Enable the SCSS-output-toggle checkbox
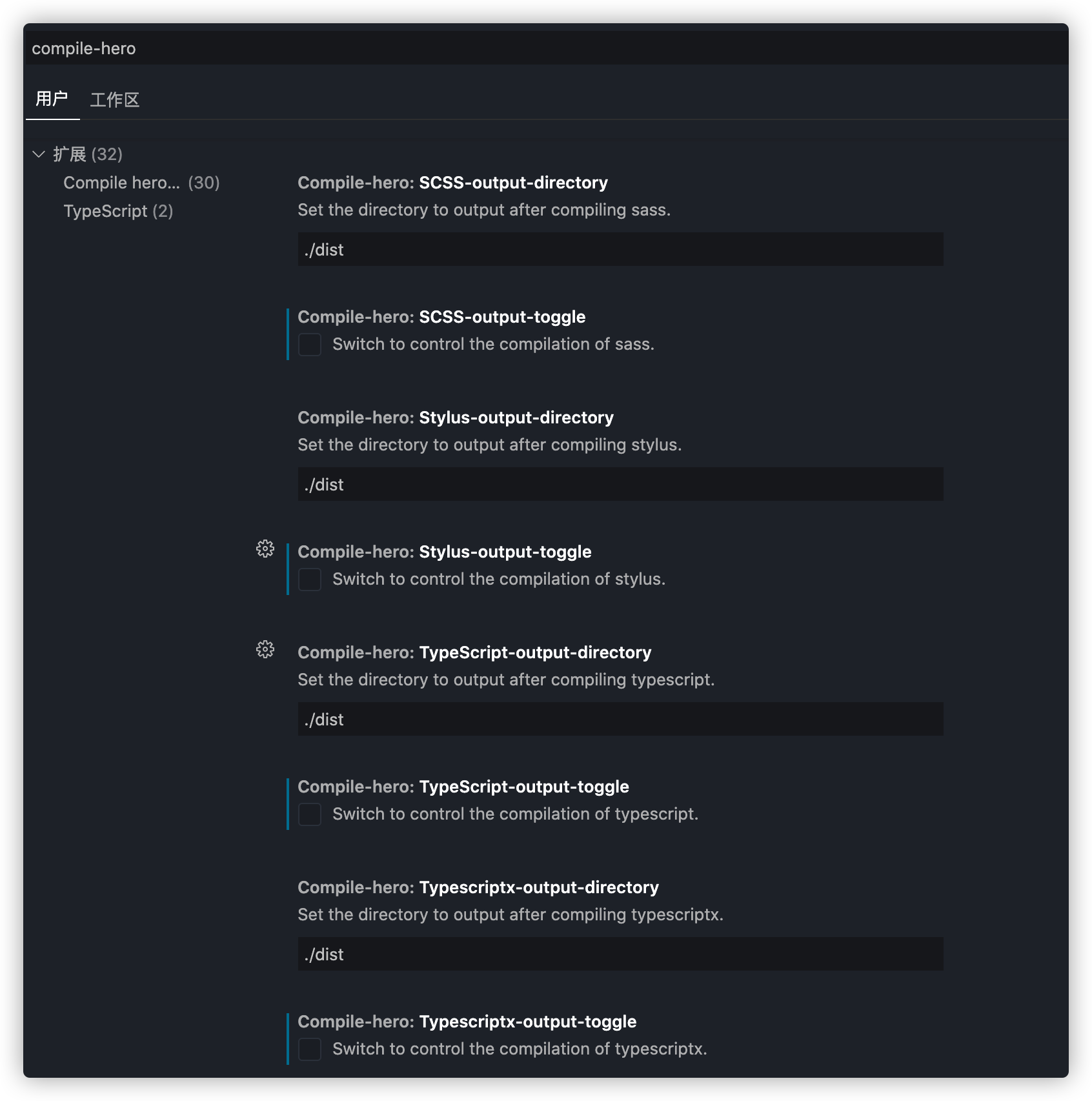1092x1101 pixels. pyautogui.click(x=310, y=345)
